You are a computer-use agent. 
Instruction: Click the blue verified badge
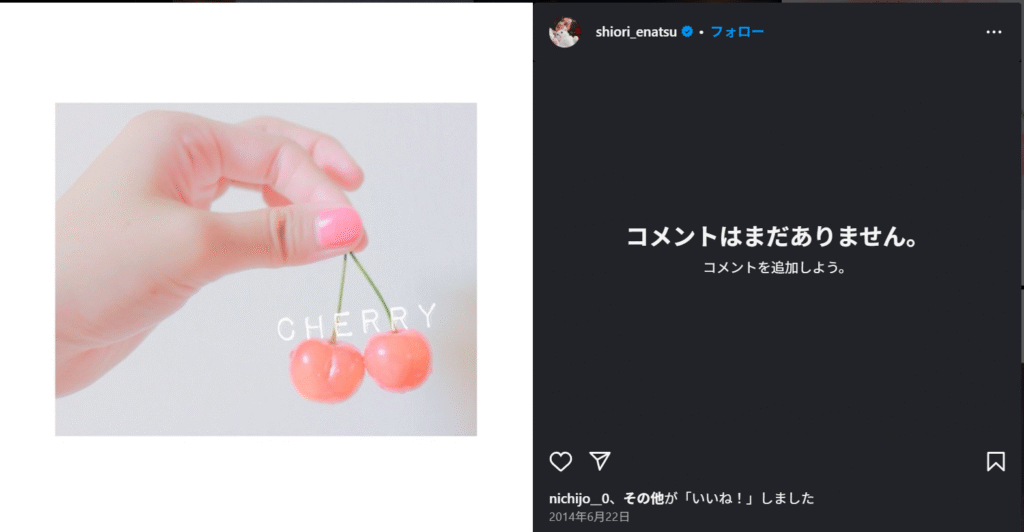(687, 31)
